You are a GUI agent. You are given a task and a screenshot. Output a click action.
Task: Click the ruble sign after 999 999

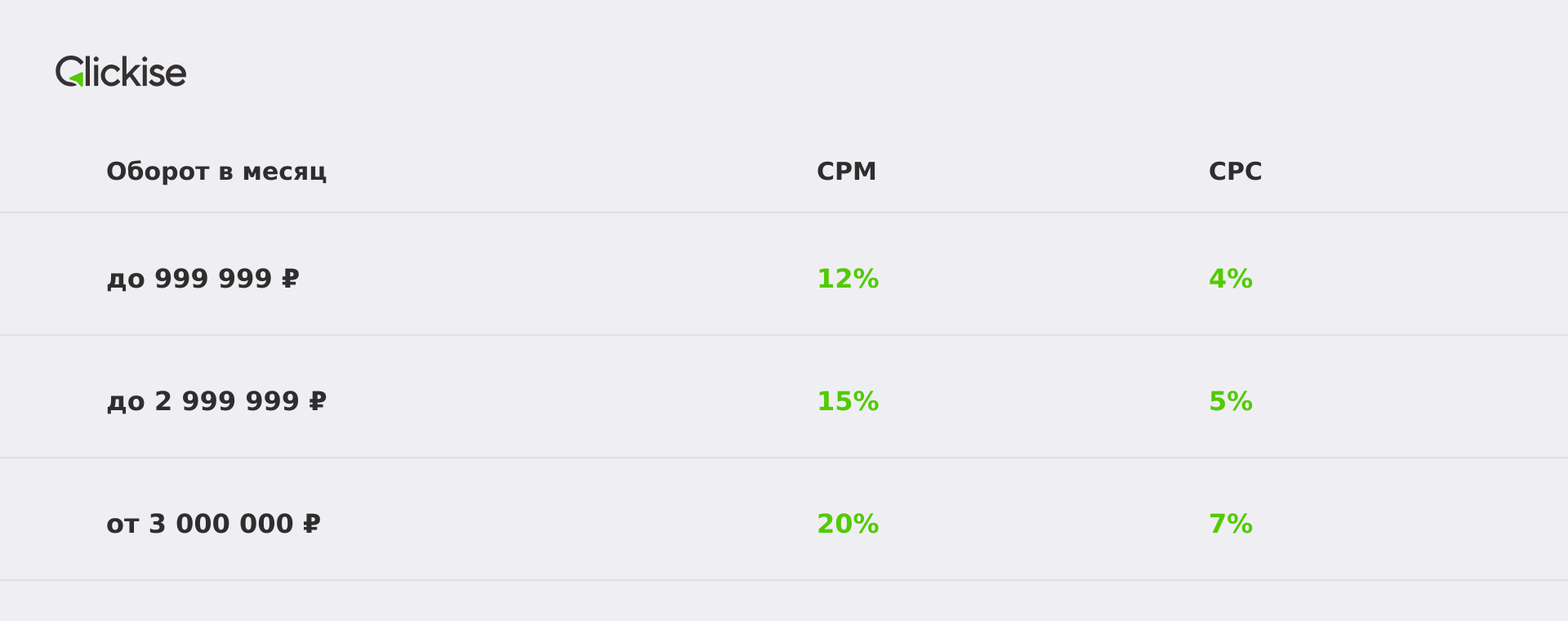click(290, 279)
